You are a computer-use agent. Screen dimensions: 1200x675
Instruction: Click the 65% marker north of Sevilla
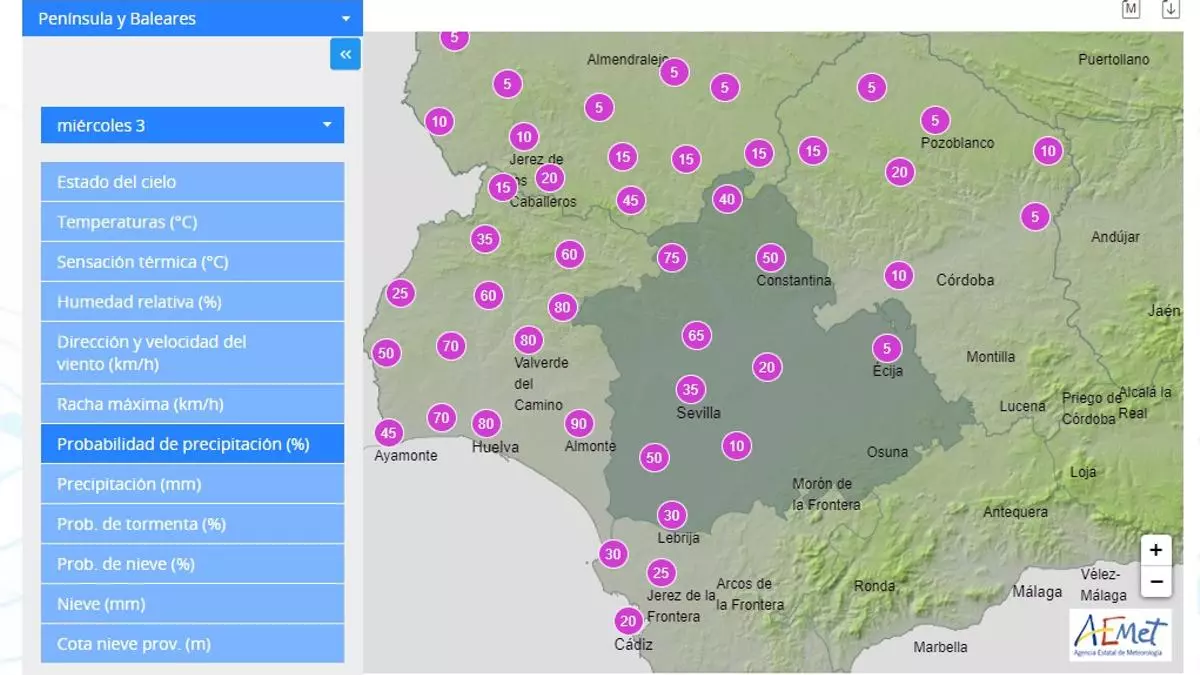(697, 336)
